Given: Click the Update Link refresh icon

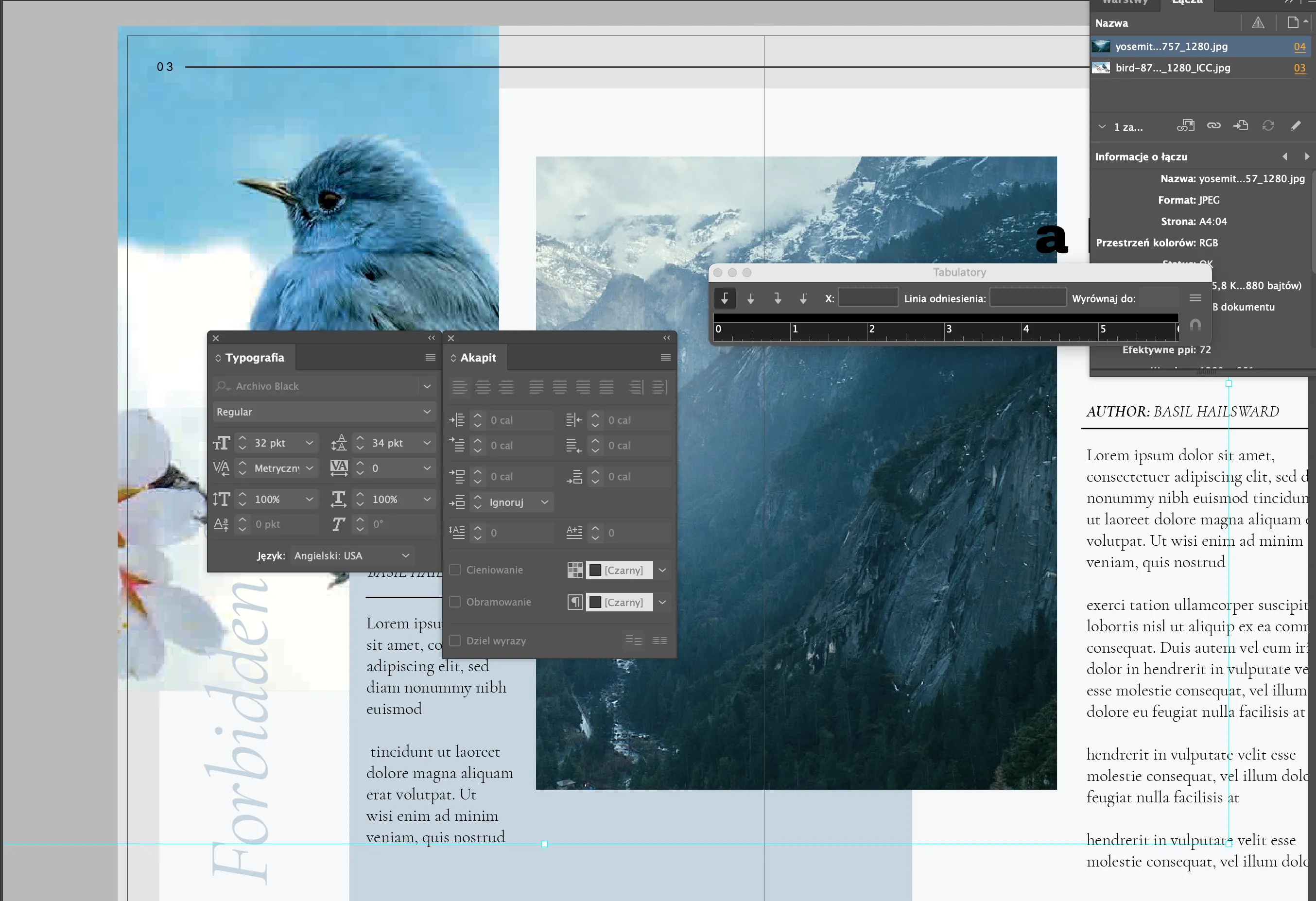Looking at the screenshot, I should [x=1268, y=126].
